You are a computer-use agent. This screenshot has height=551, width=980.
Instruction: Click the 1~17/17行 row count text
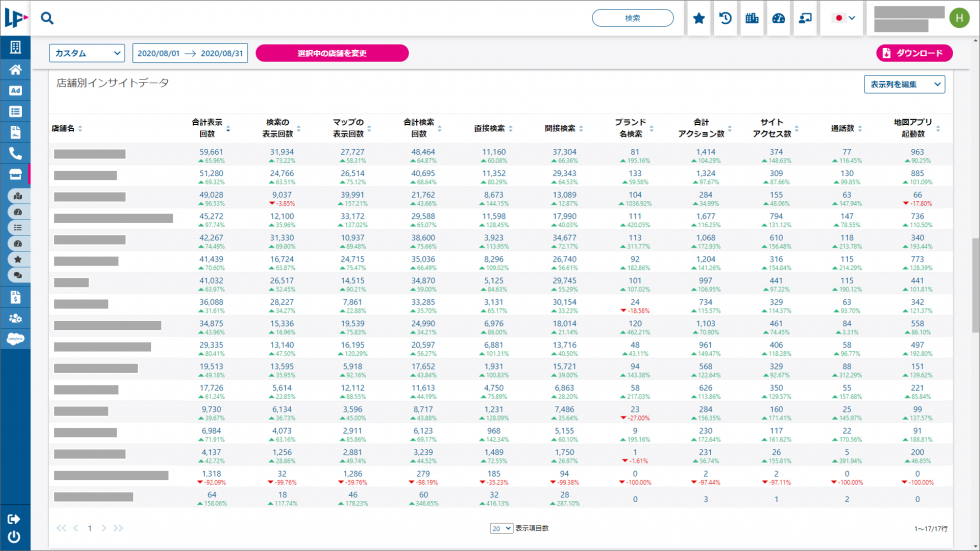[931, 529]
